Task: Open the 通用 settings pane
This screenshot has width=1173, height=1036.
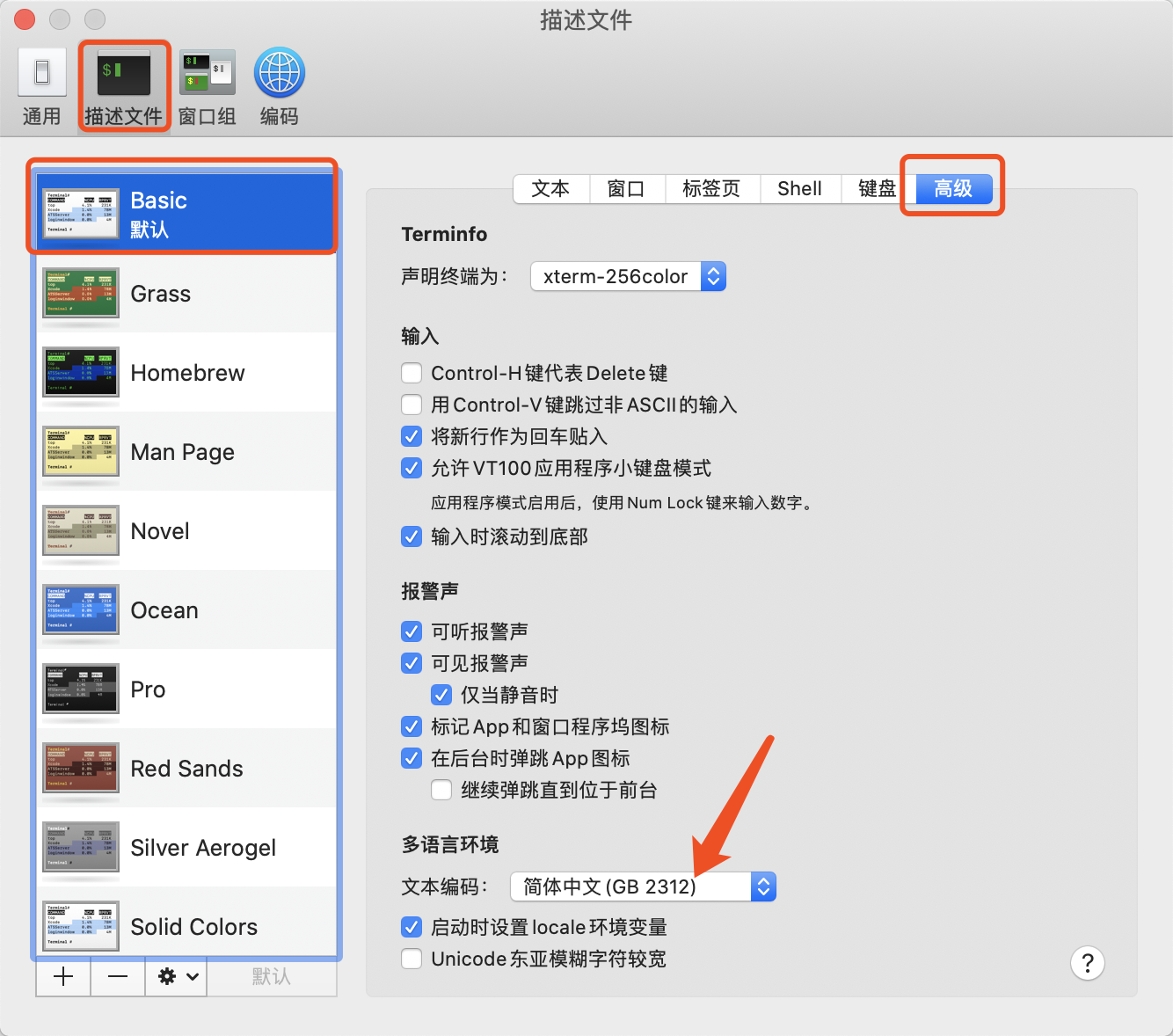Action: (41, 85)
